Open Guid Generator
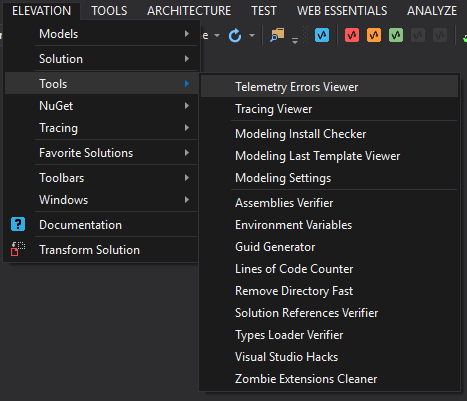Image resolution: width=467 pixels, height=401 pixels. [x=329, y=247]
